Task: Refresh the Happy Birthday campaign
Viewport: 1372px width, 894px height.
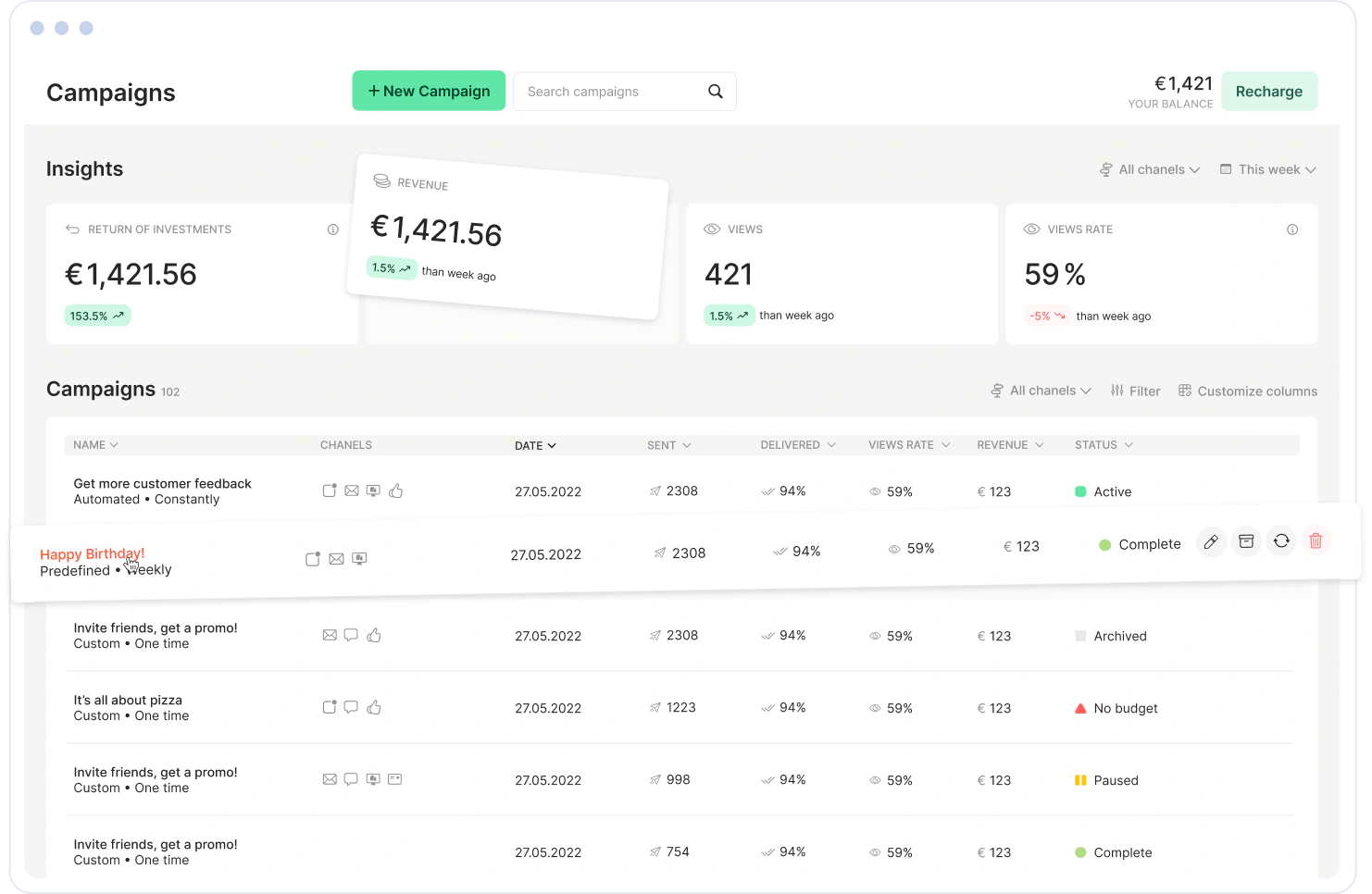Action: tap(1281, 541)
